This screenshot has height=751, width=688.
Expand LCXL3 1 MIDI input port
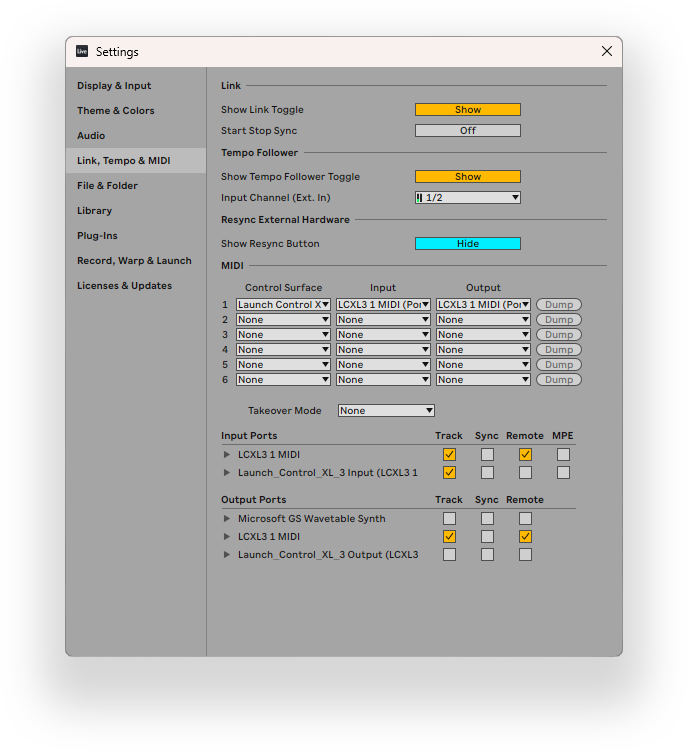tap(227, 455)
